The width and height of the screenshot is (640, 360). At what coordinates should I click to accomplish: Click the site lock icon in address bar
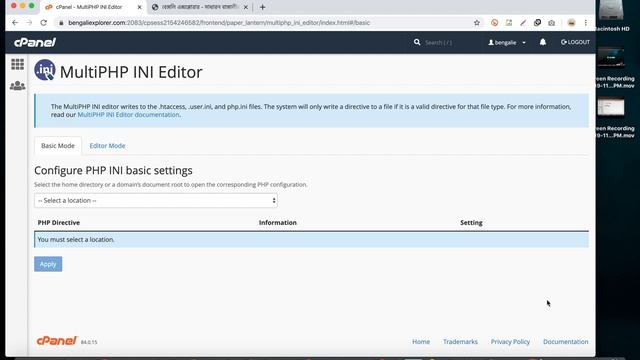pyautogui.click(x=61, y=23)
